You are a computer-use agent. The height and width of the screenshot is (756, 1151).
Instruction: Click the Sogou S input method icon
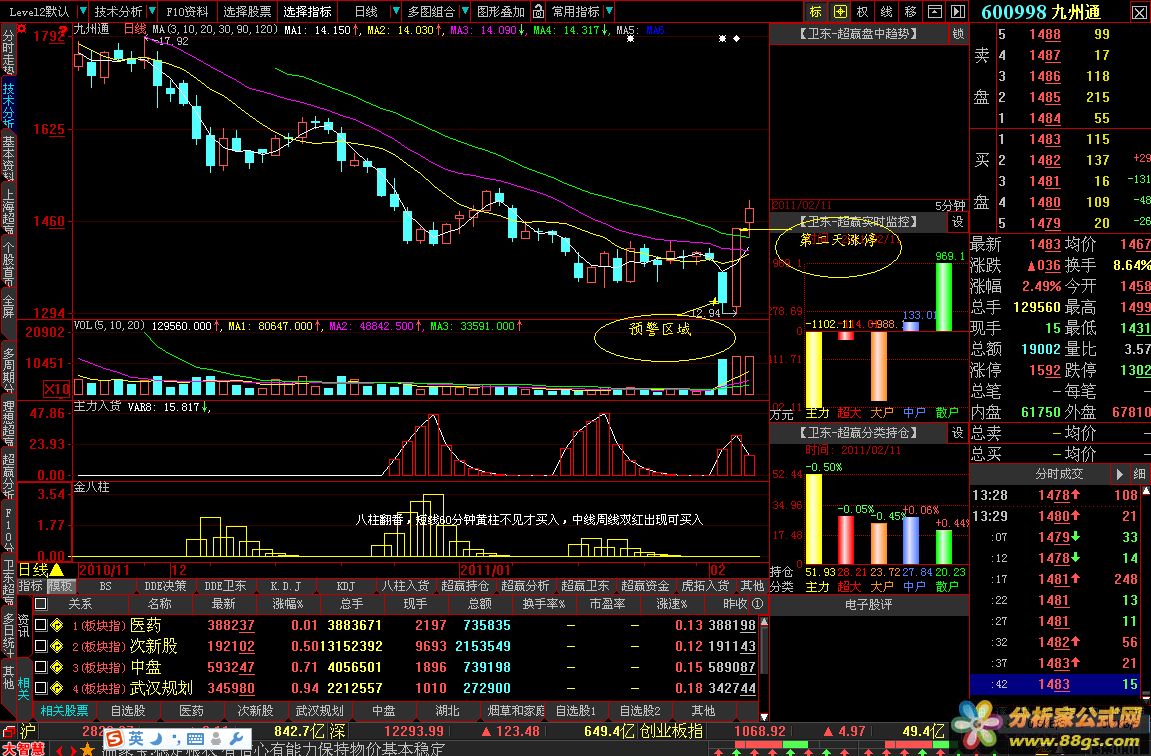click(x=114, y=738)
